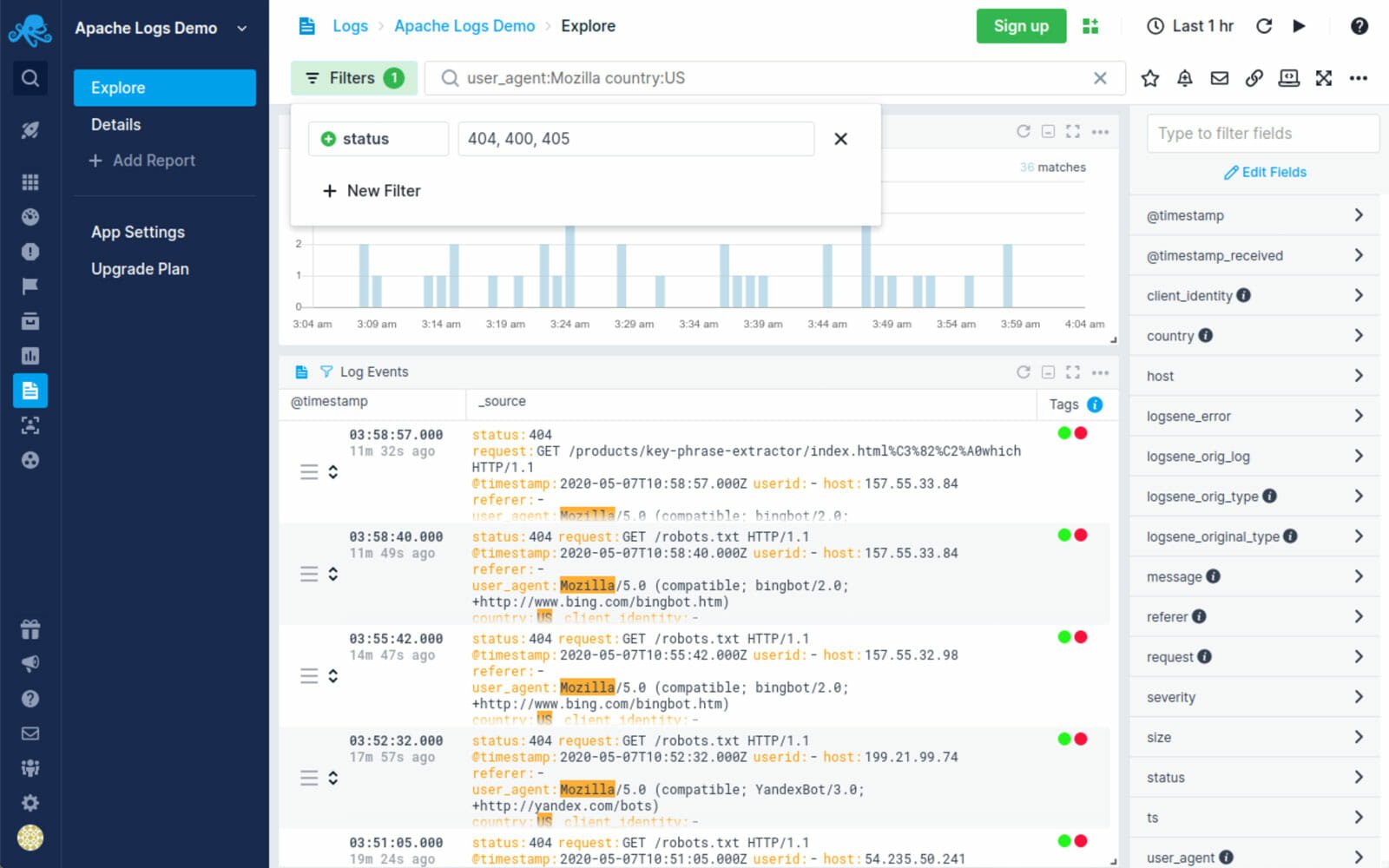The image size is (1389, 868).
Task: Open the Last 1 hr time picker
Action: 1190,26
